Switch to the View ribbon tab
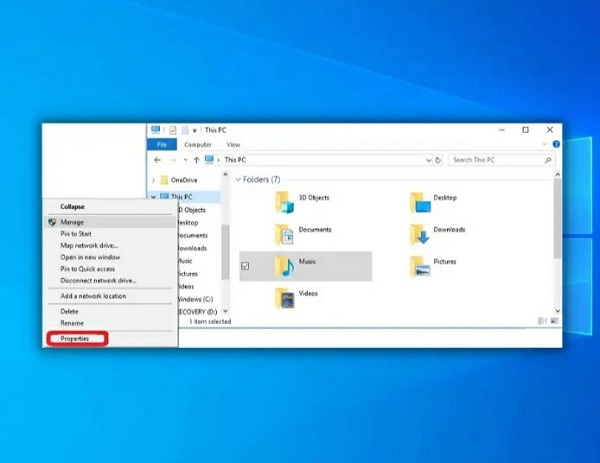Image resolution: width=600 pixels, height=463 pixels. click(233, 145)
